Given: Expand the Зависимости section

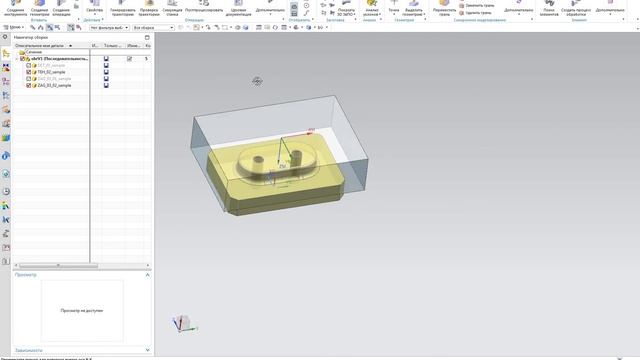Looking at the screenshot, I should 147,350.
